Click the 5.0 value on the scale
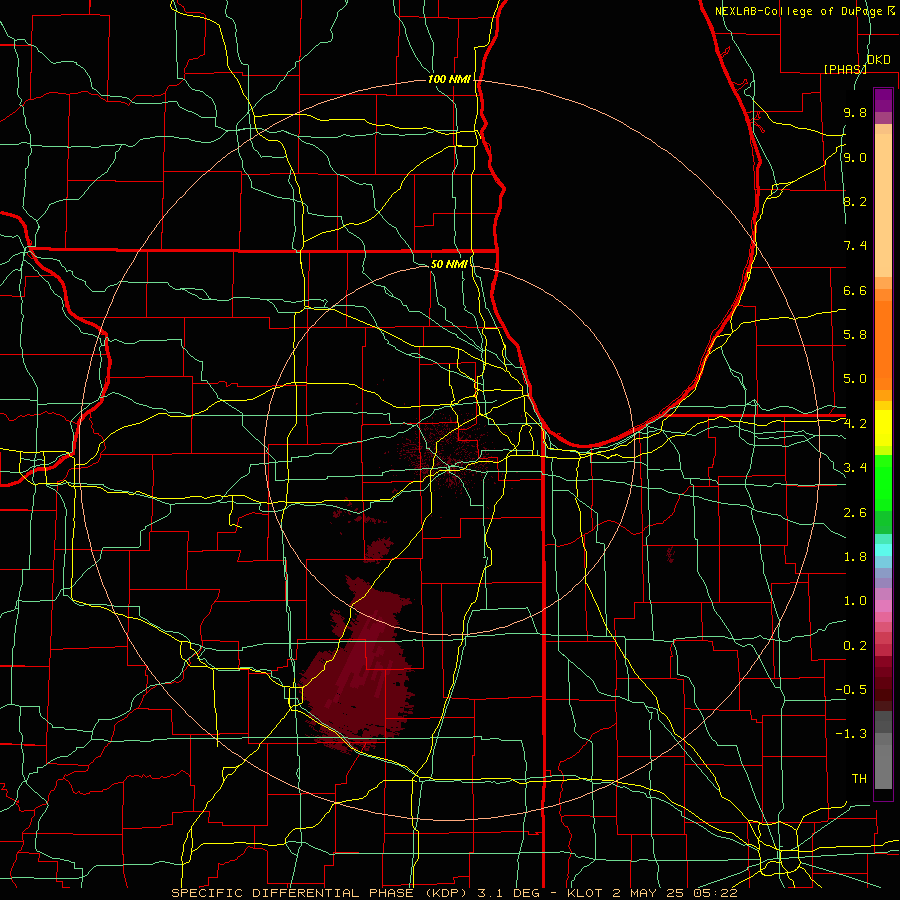The width and height of the screenshot is (900, 900). (x=855, y=379)
